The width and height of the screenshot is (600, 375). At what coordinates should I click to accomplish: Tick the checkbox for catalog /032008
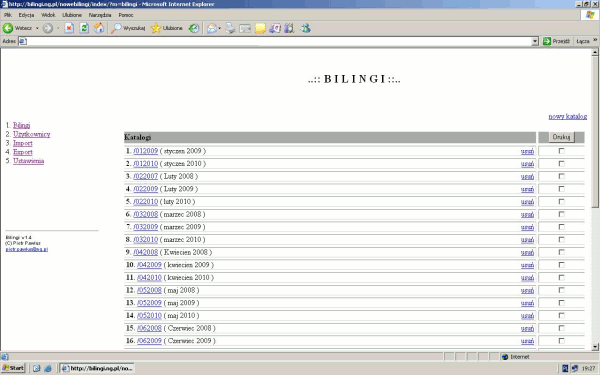coord(561,214)
